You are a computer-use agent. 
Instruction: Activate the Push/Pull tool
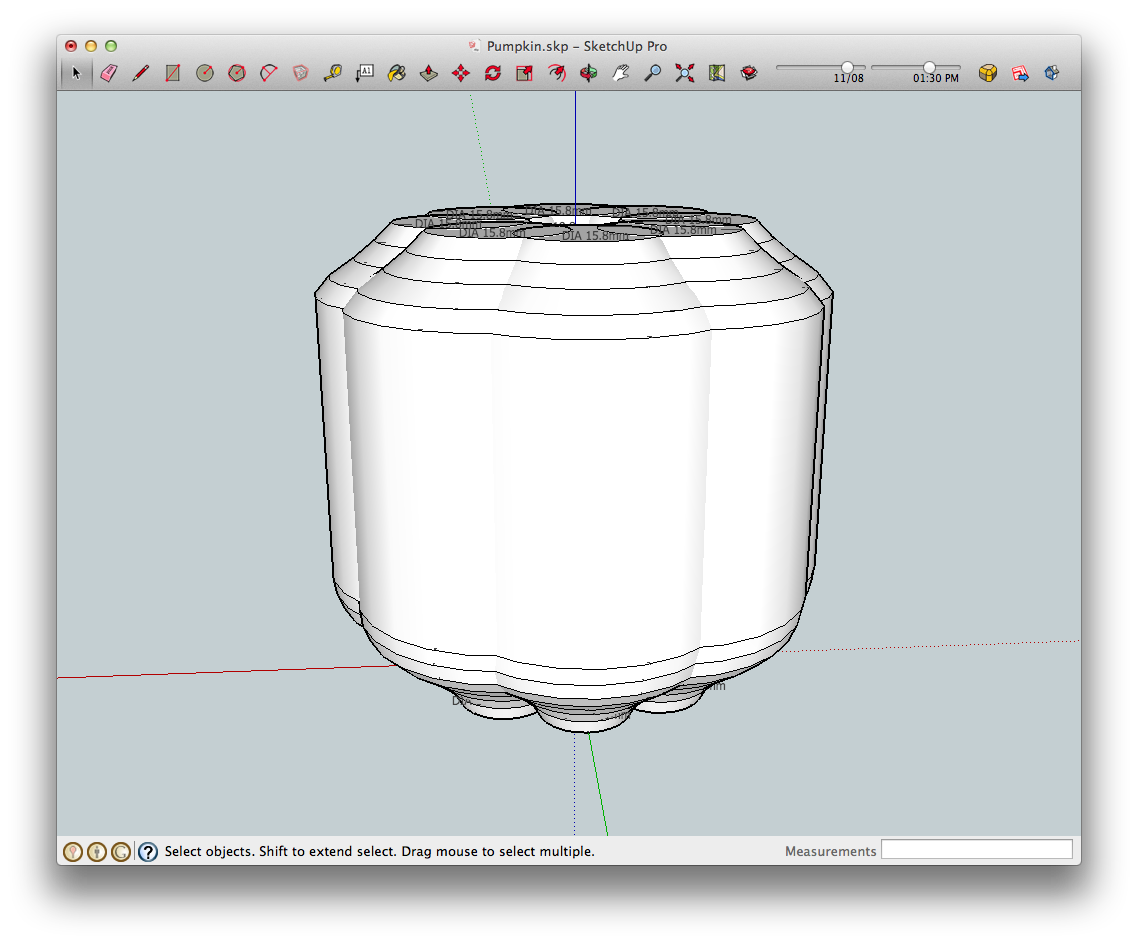[x=428, y=72]
